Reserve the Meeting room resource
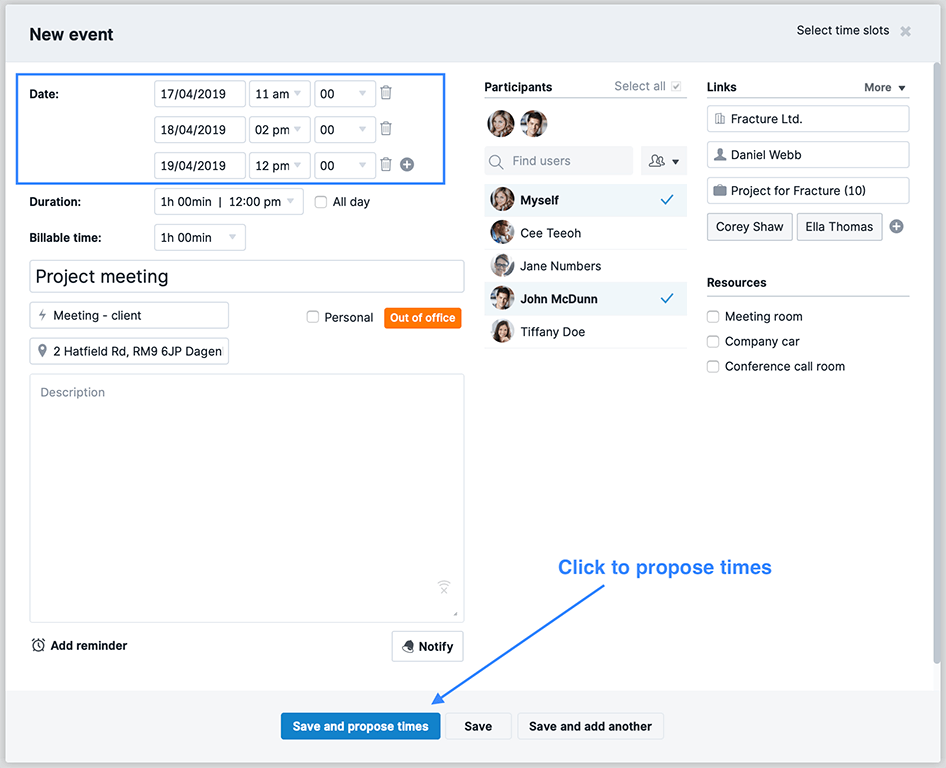This screenshot has height=768, width=946. [x=713, y=317]
